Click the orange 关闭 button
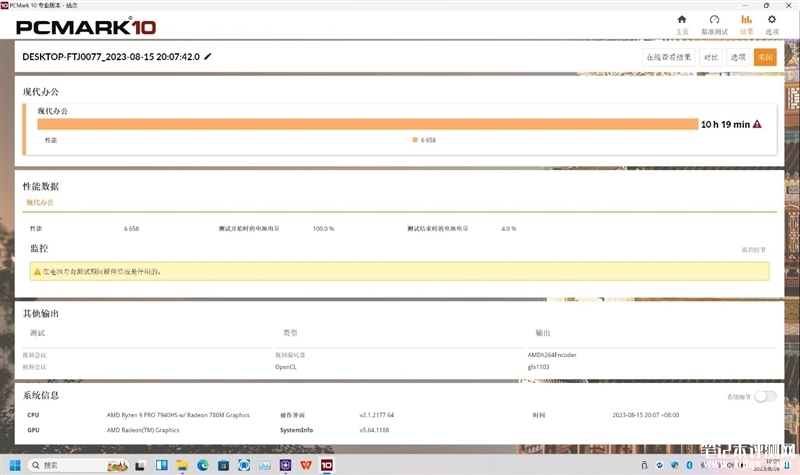This screenshot has height=475, width=800. tap(765, 57)
